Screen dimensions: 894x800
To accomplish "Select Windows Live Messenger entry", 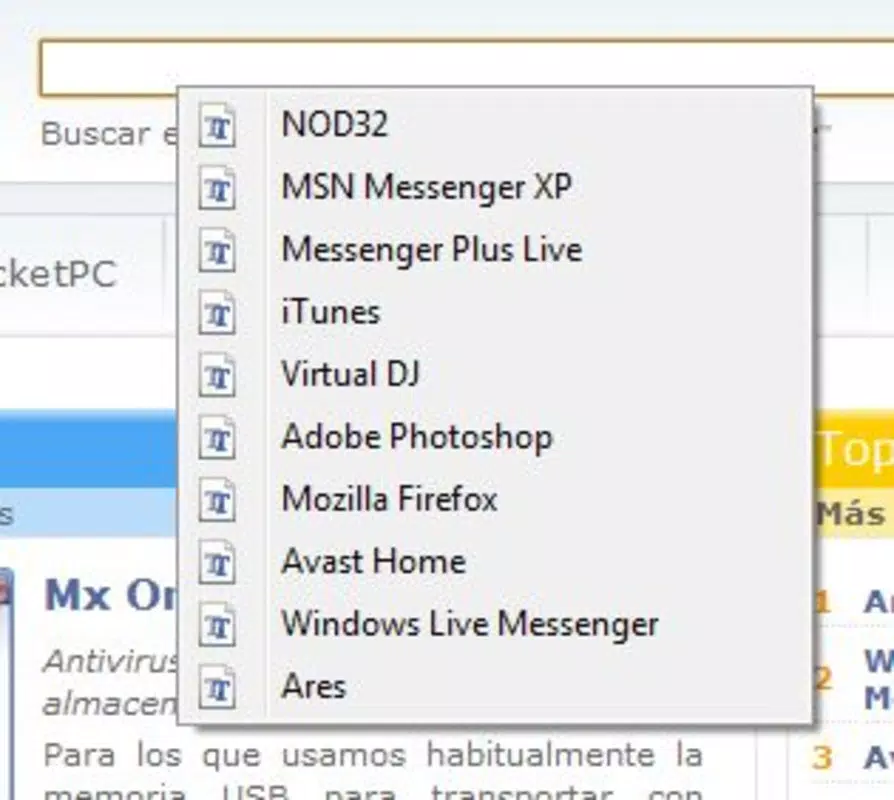I will click(495, 624).
